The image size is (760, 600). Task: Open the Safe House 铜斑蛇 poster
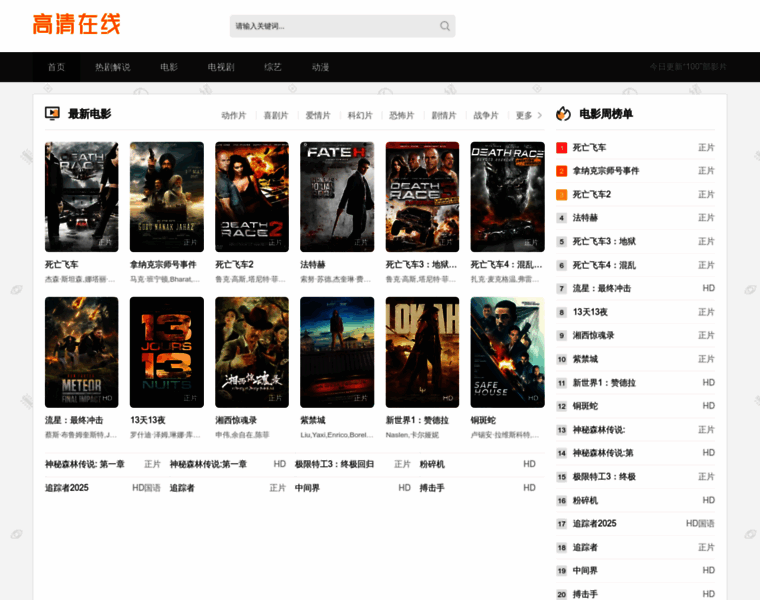[x=507, y=352]
